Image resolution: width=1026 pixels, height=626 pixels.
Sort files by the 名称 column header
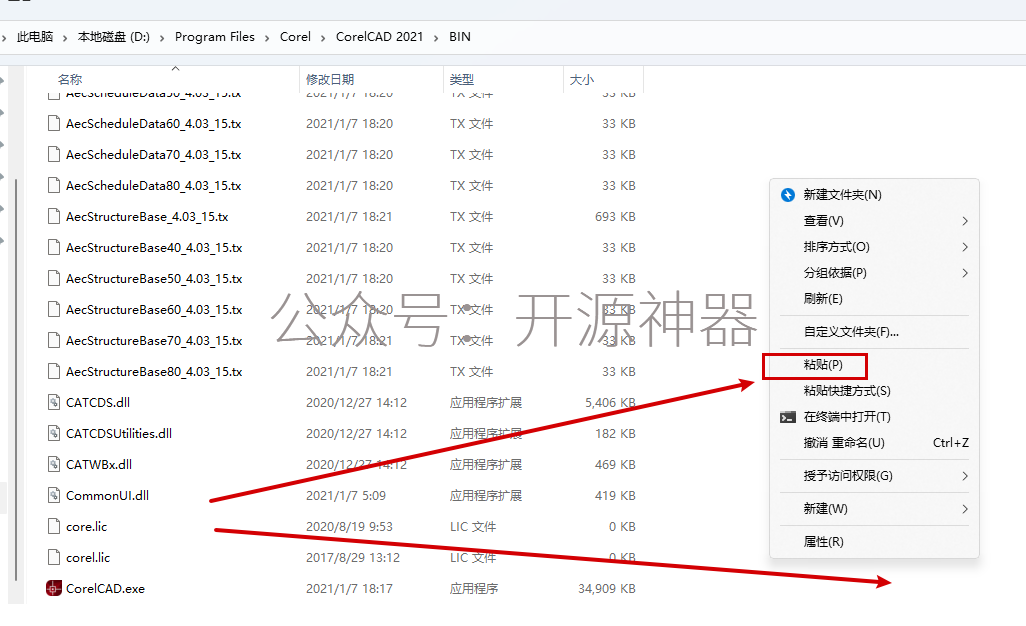click(x=70, y=79)
